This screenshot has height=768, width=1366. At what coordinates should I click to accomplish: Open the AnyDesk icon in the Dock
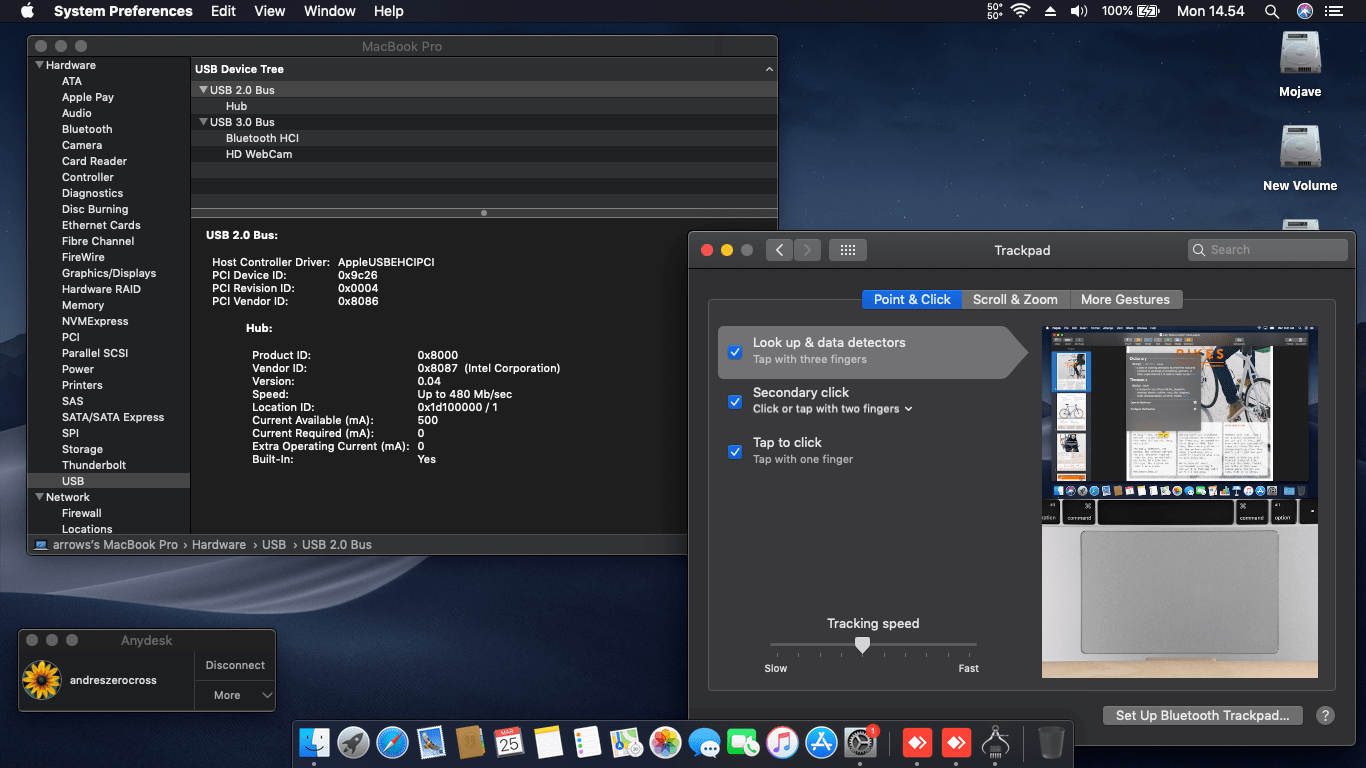(x=917, y=743)
